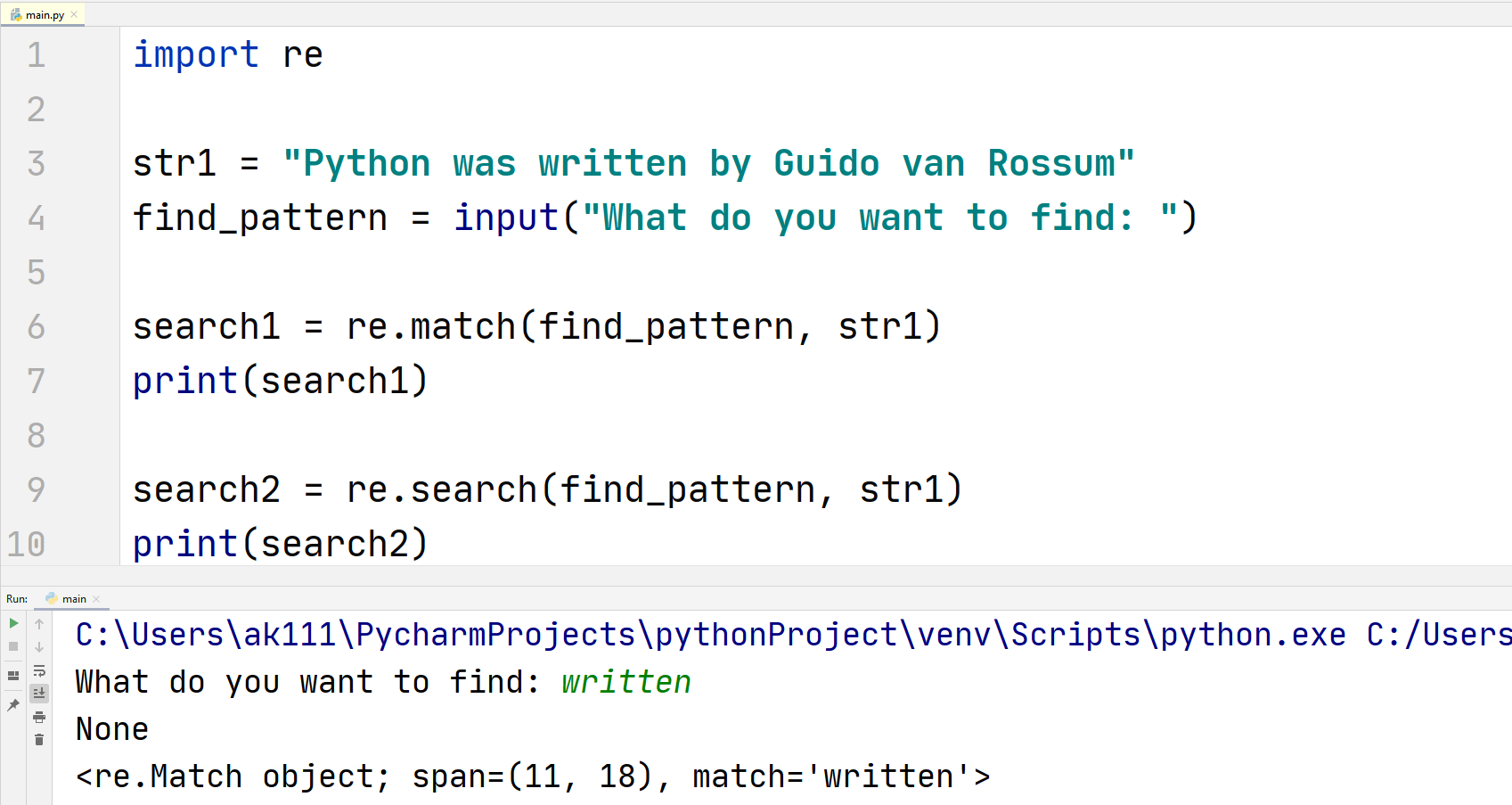Screen dimensions: 1512x805
Task: Click line number 7 in the gutter
Action: pos(36,381)
